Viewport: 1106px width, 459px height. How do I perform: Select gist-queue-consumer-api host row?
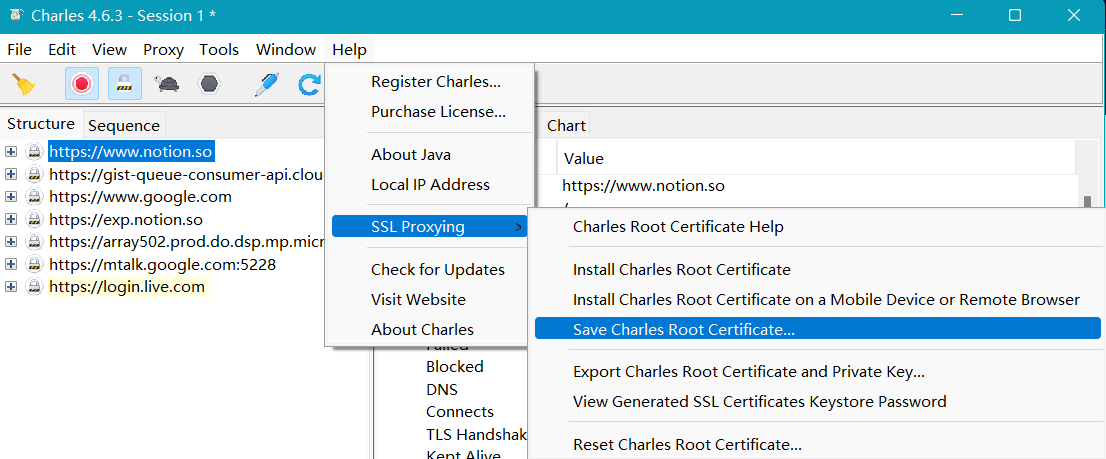[x=186, y=174]
